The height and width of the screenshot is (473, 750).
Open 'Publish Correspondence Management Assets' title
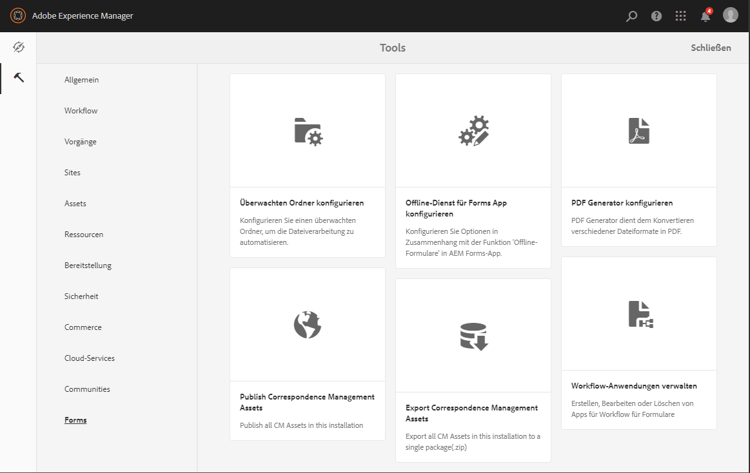point(307,402)
